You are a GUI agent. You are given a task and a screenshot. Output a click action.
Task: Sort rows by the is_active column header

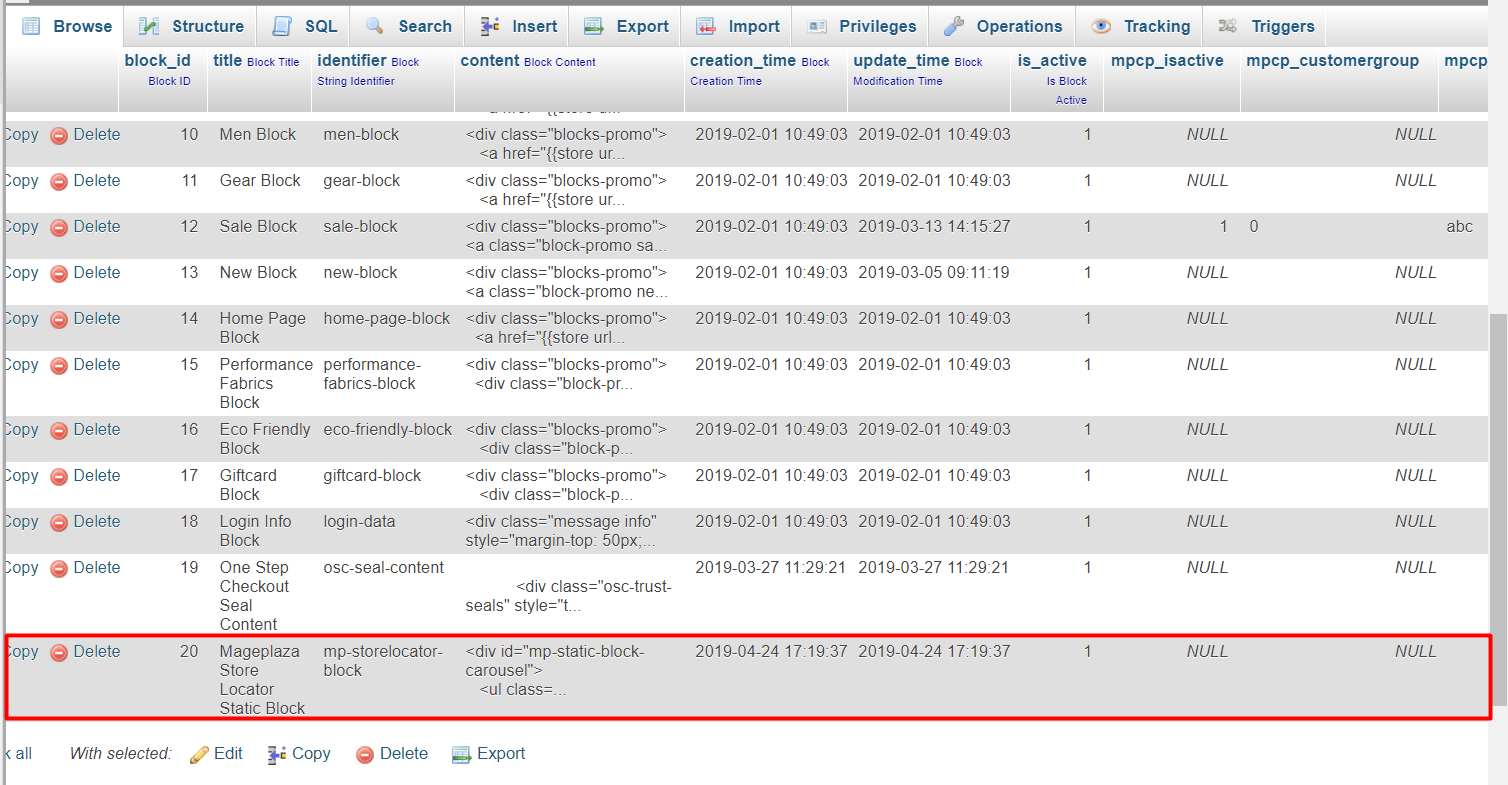coord(1052,61)
